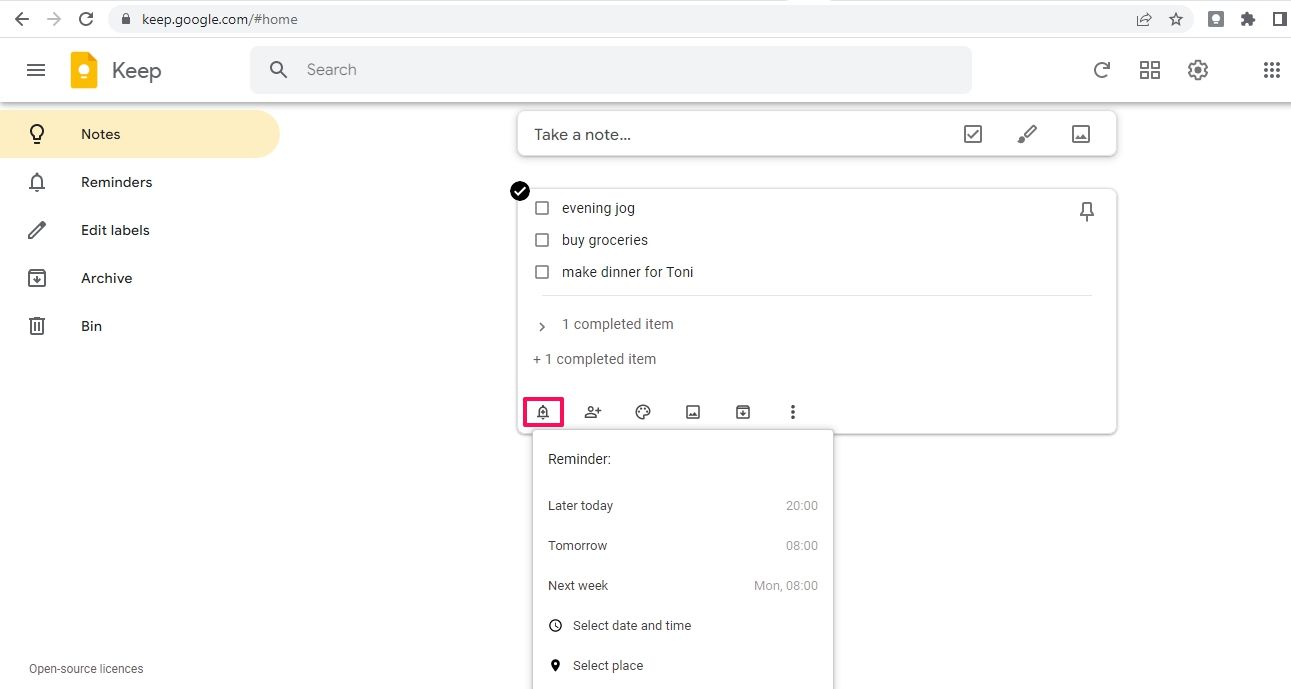Open the Settings gear icon

(1198, 70)
